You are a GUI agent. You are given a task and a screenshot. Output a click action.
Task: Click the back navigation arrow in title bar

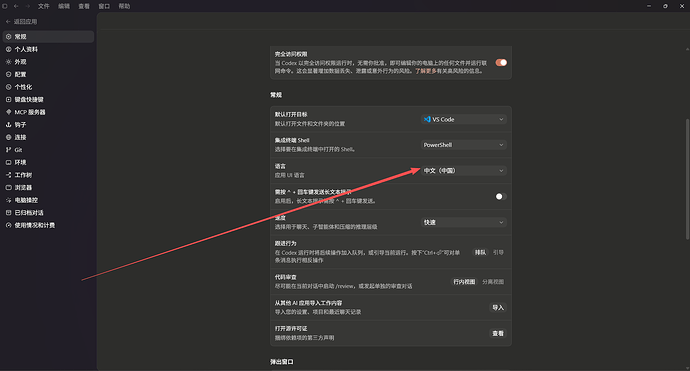click(16, 6)
